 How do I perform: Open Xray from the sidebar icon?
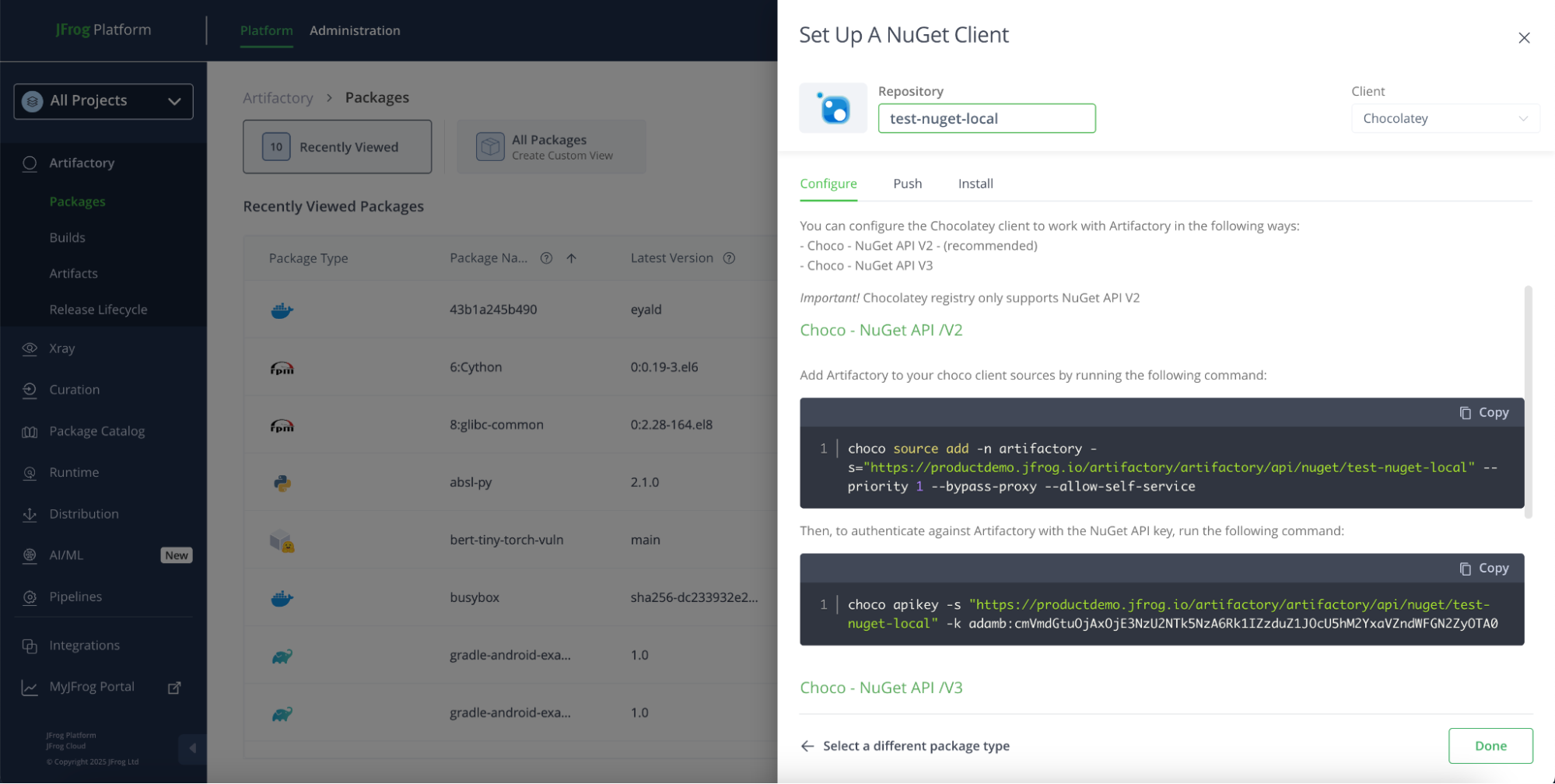[x=29, y=348]
